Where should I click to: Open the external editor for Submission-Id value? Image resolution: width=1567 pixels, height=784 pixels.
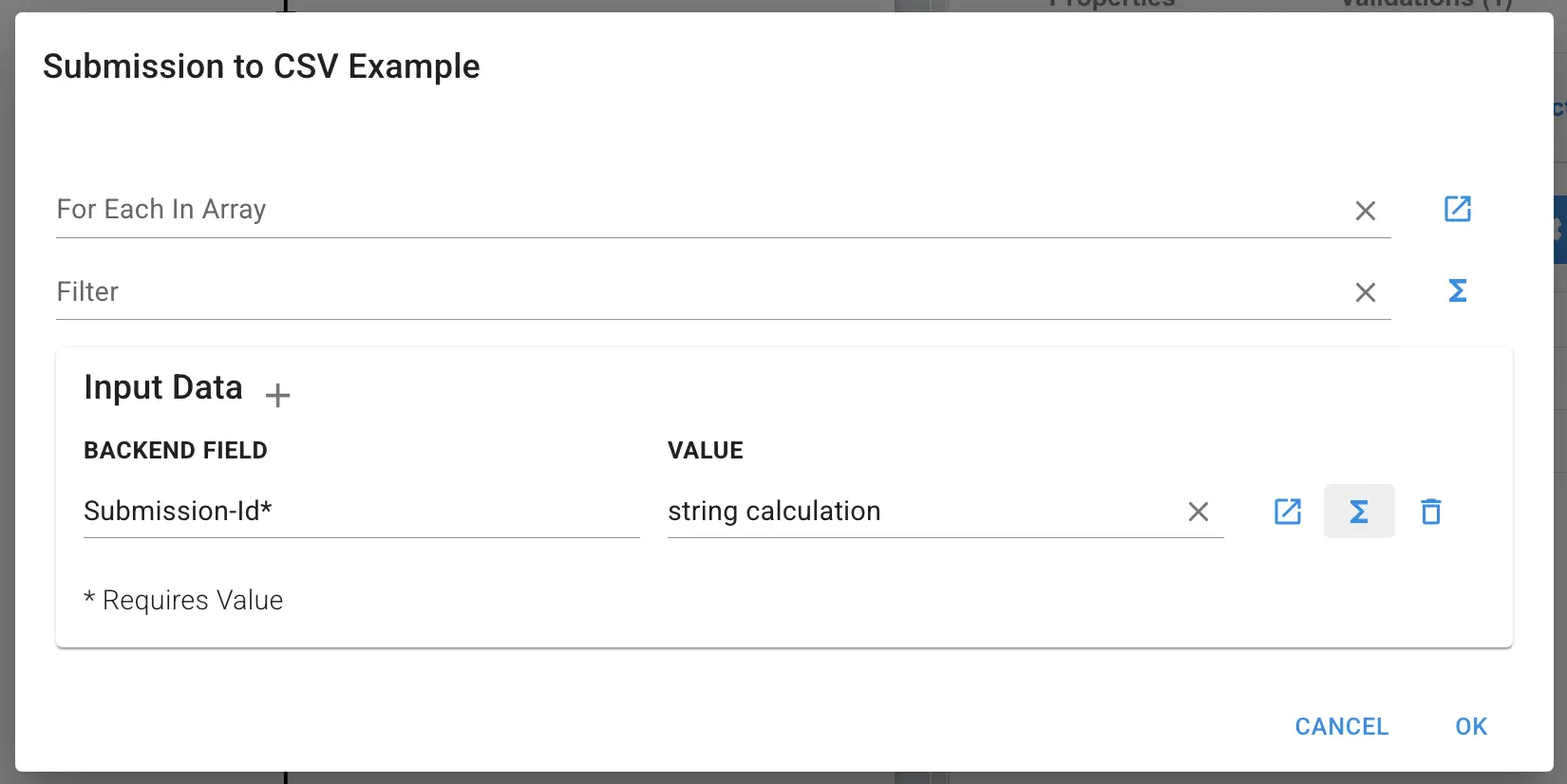tap(1287, 512)
